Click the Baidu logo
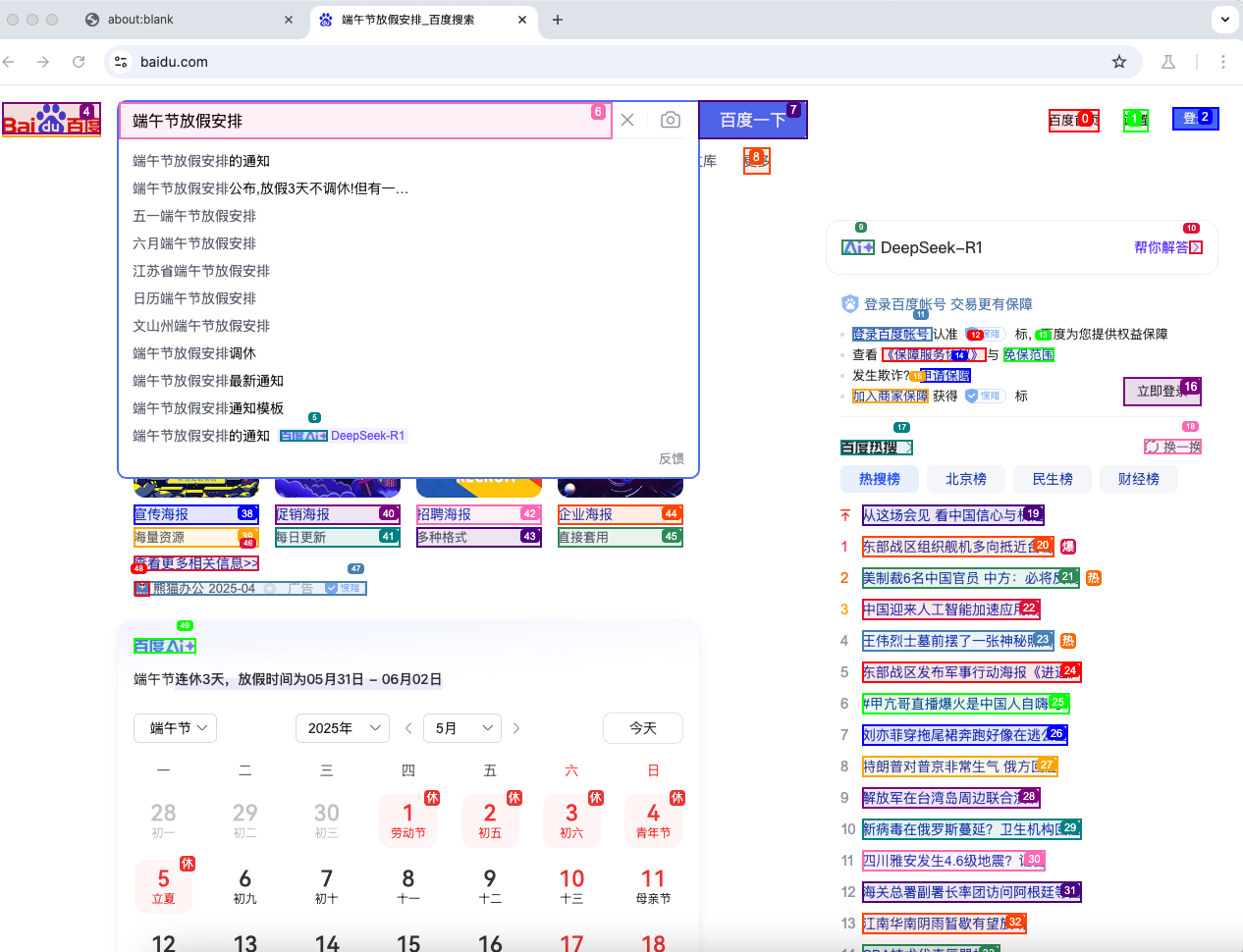Image resolution: width=1243 pixels, height=952 pixels. [52, 120]
